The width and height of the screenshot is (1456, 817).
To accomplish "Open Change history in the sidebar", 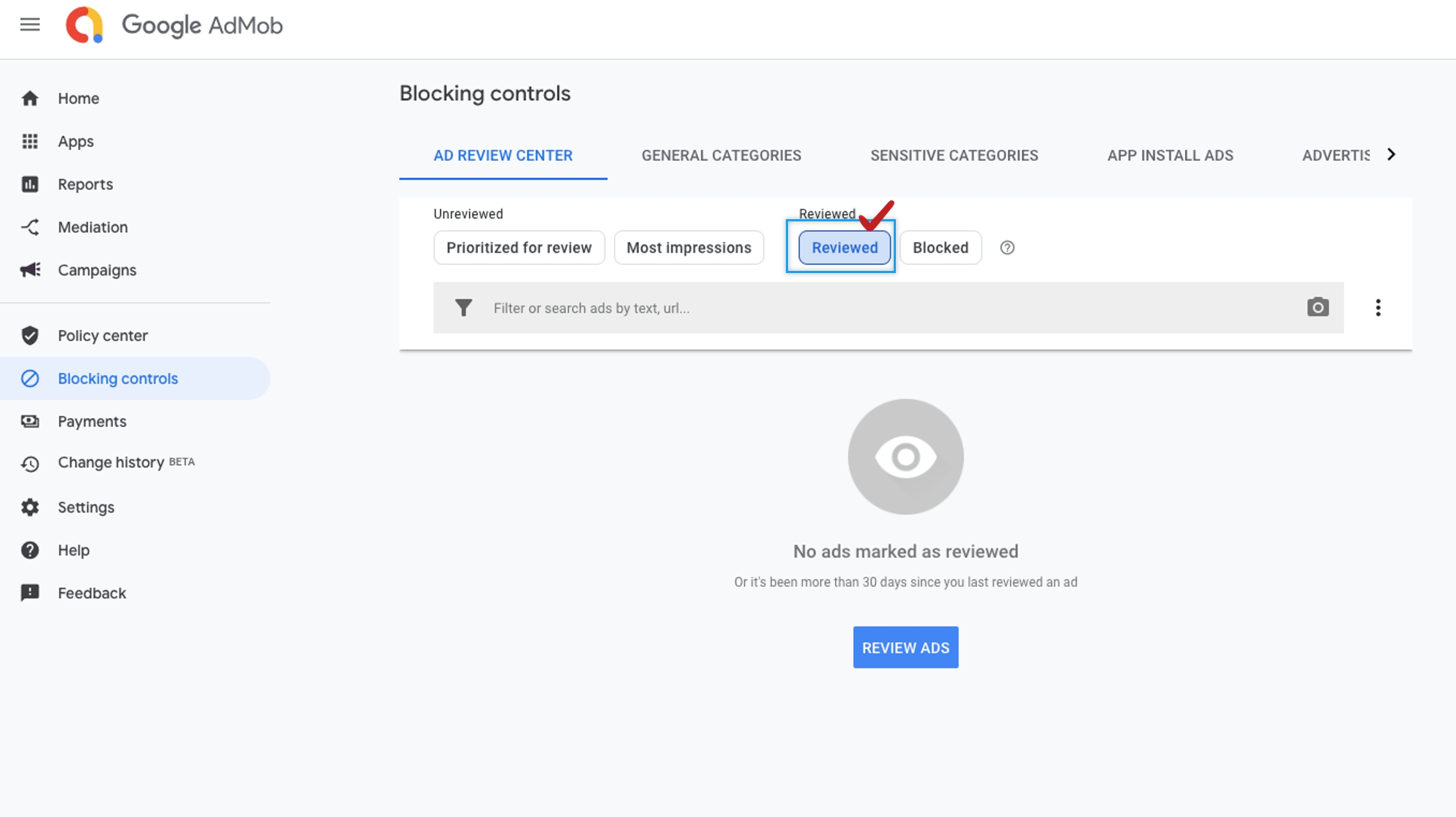I will (x=135, y=463).
